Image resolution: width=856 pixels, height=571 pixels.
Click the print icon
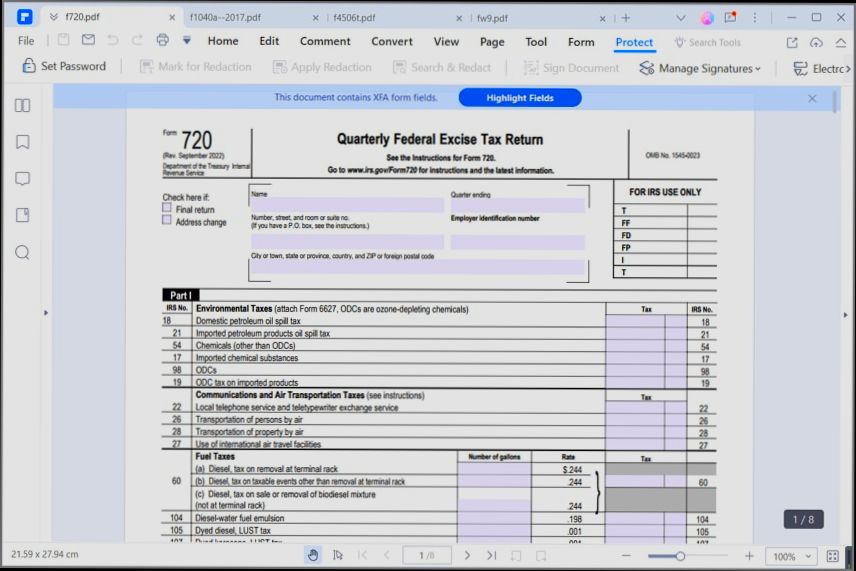click(162, 39)
